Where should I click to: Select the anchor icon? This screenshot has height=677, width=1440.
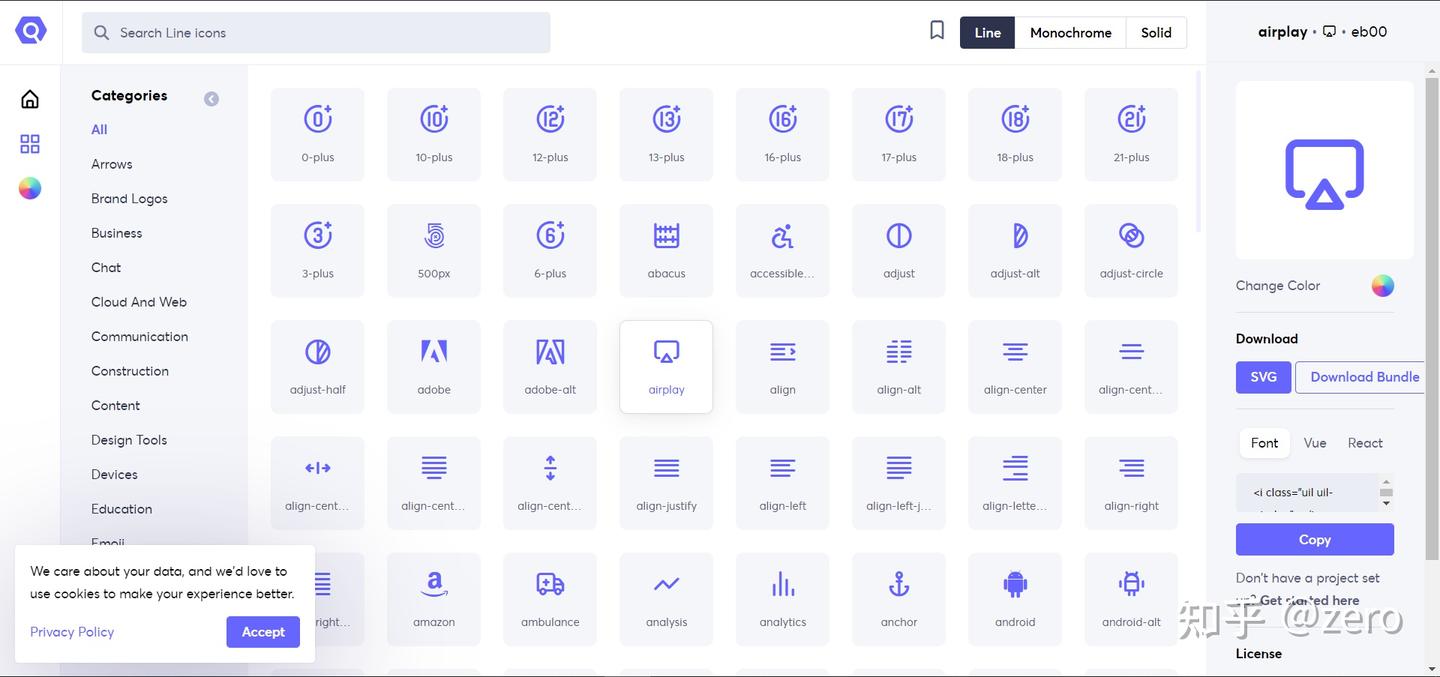tap(899, 599)
